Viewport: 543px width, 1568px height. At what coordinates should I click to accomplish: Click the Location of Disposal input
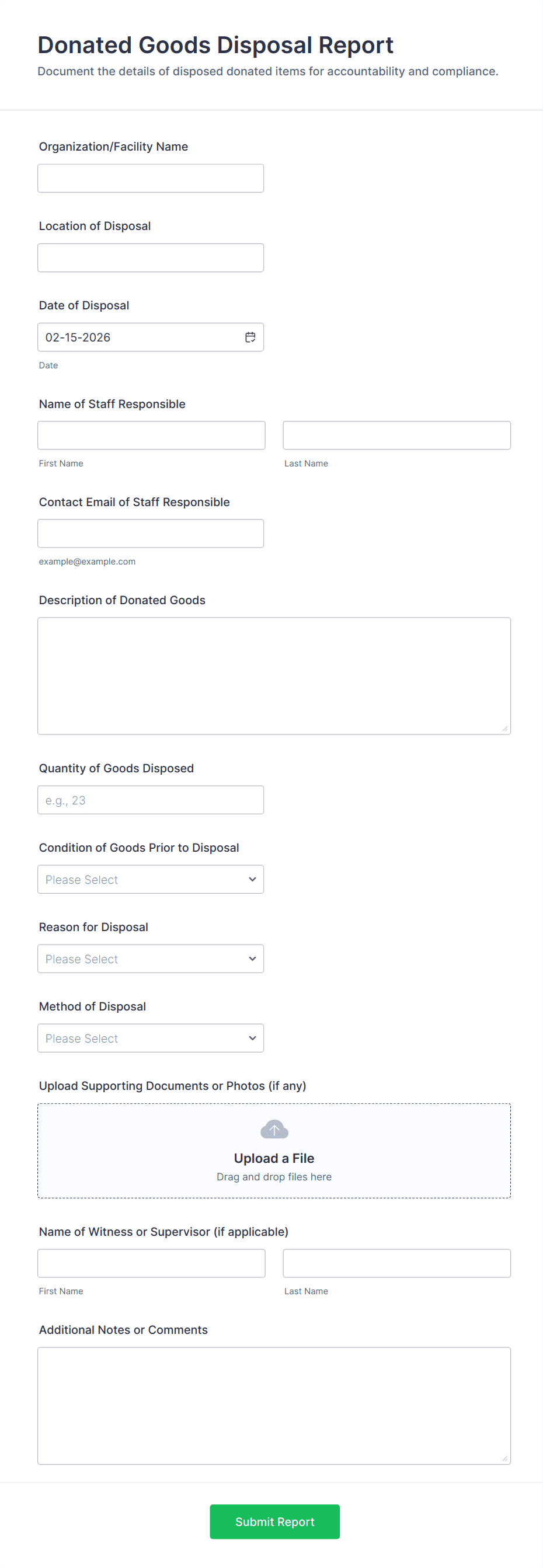[x=151, y=258]
